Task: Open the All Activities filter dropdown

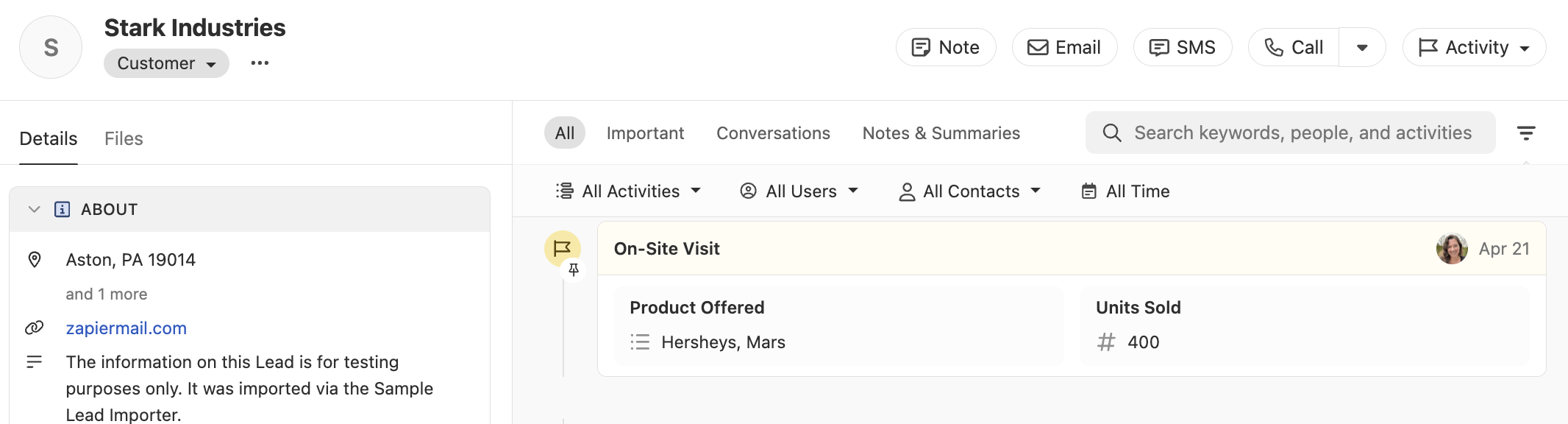Action: click(x=629, y=191)
